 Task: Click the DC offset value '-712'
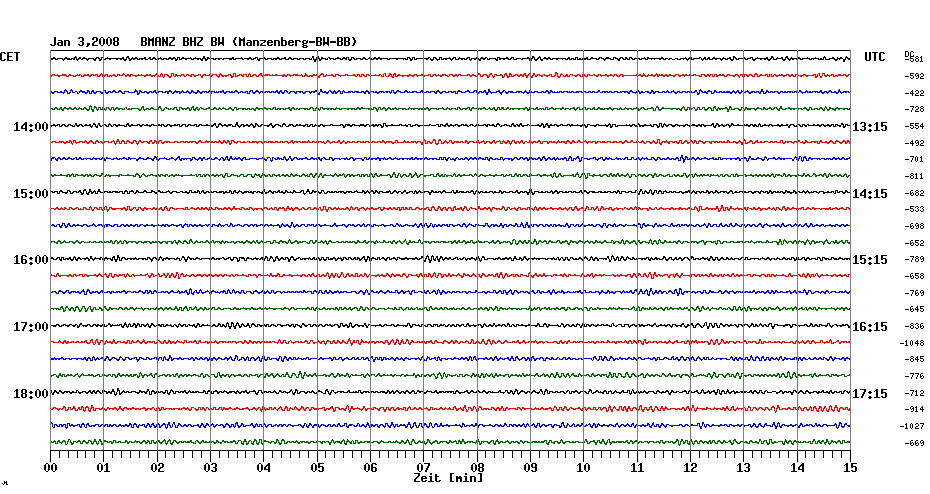coord(914,393)
